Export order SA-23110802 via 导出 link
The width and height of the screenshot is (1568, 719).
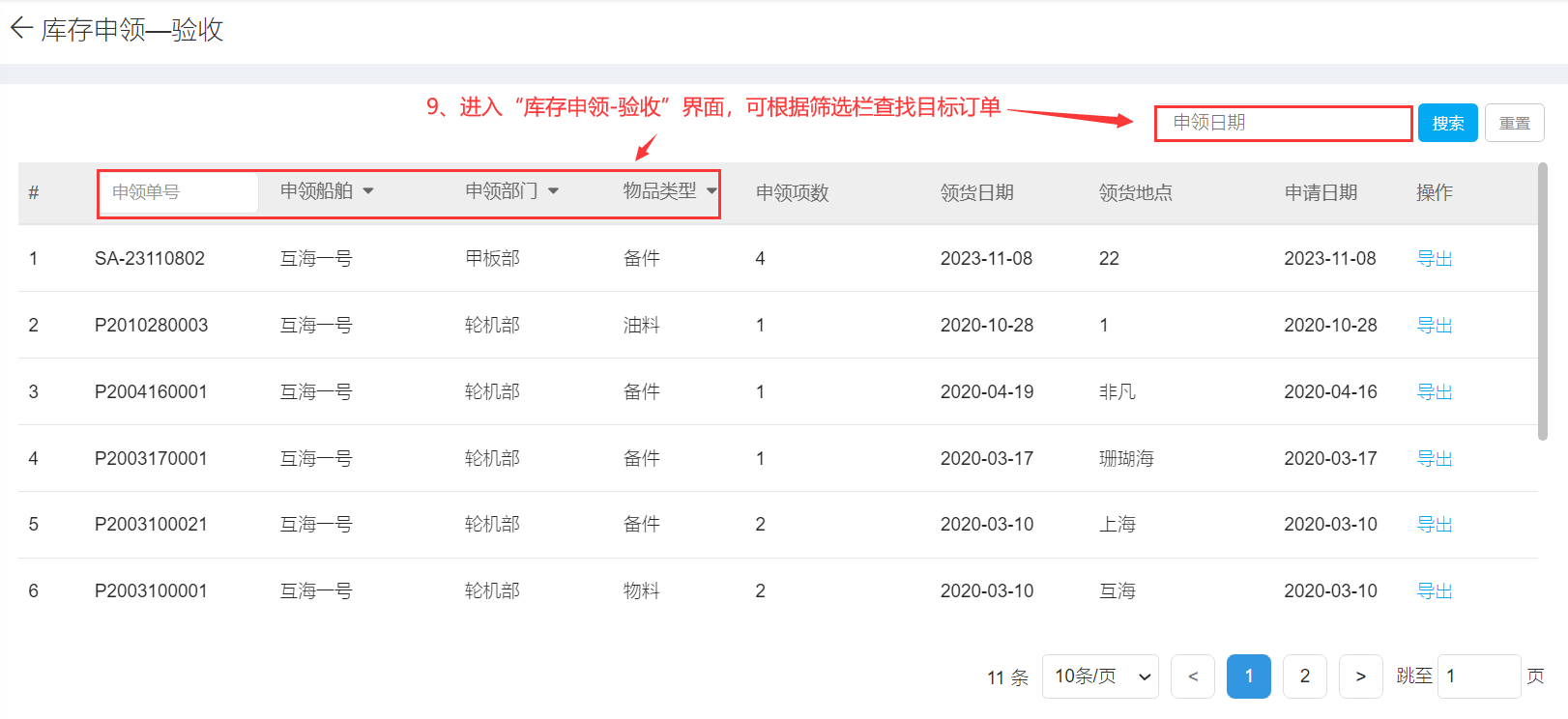tap(1435, 258)
